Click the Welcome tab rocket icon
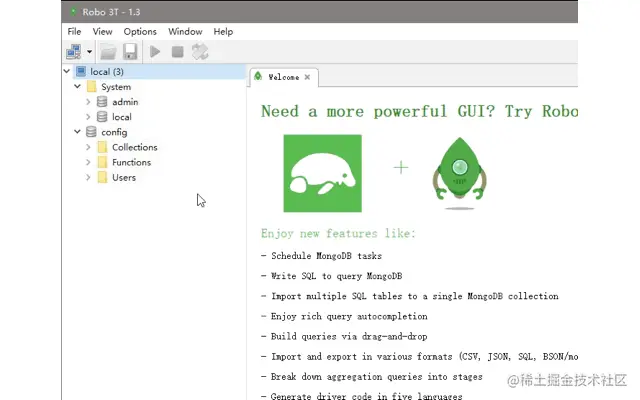 (x=258, y=76)
